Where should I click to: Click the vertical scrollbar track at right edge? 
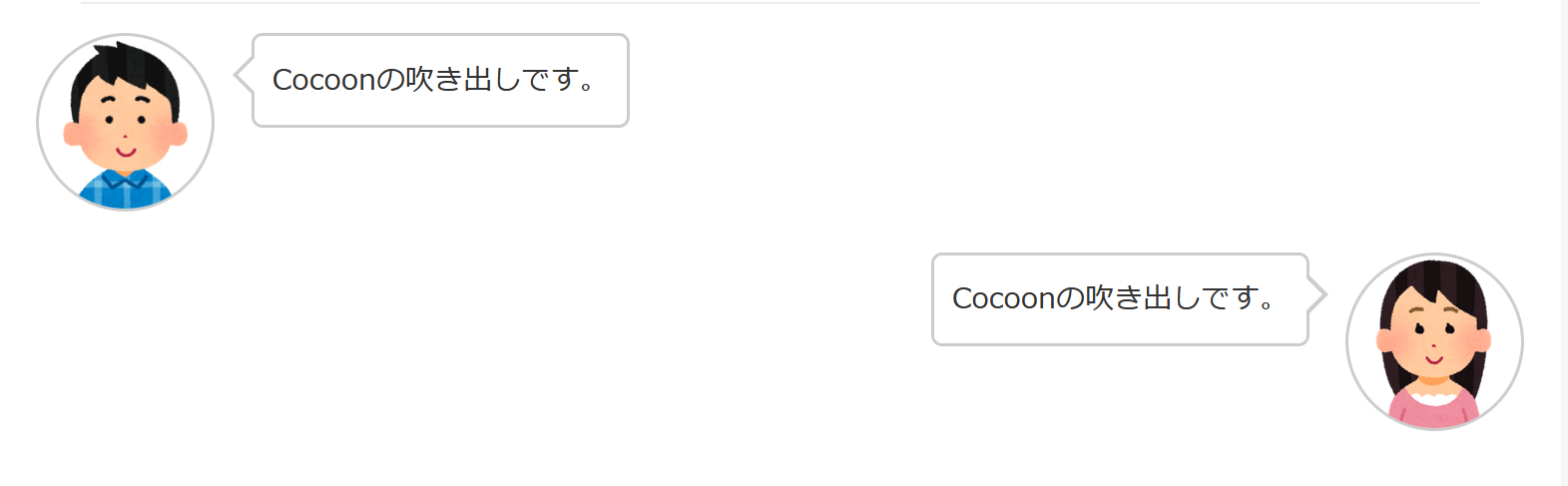tap(1564, 240)
